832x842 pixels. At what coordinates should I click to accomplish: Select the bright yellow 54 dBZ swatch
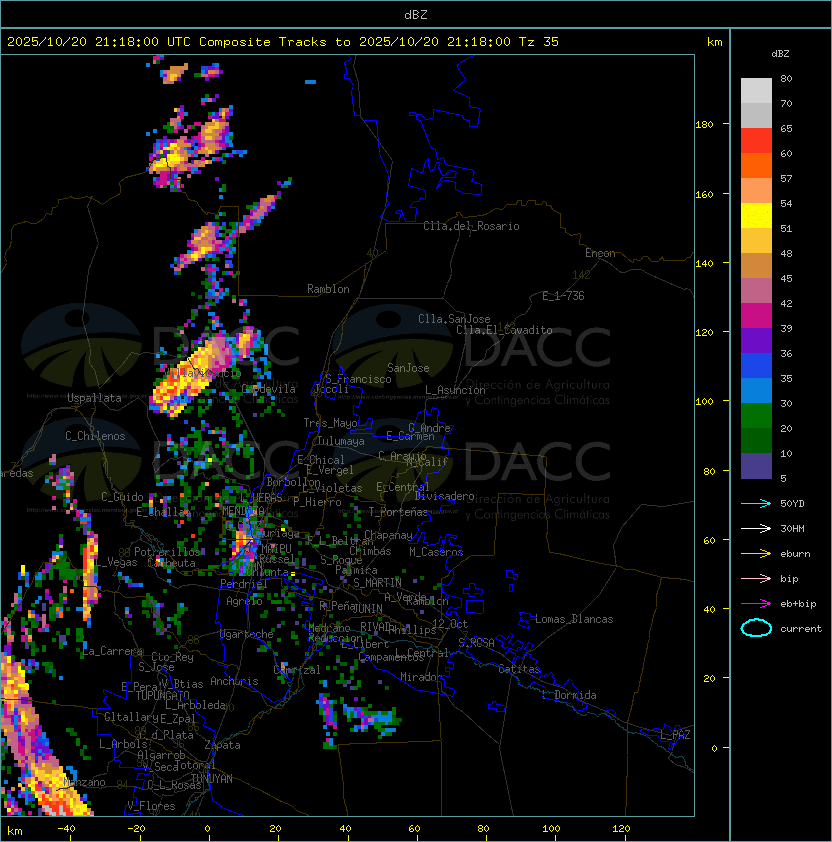pos(756,215)
